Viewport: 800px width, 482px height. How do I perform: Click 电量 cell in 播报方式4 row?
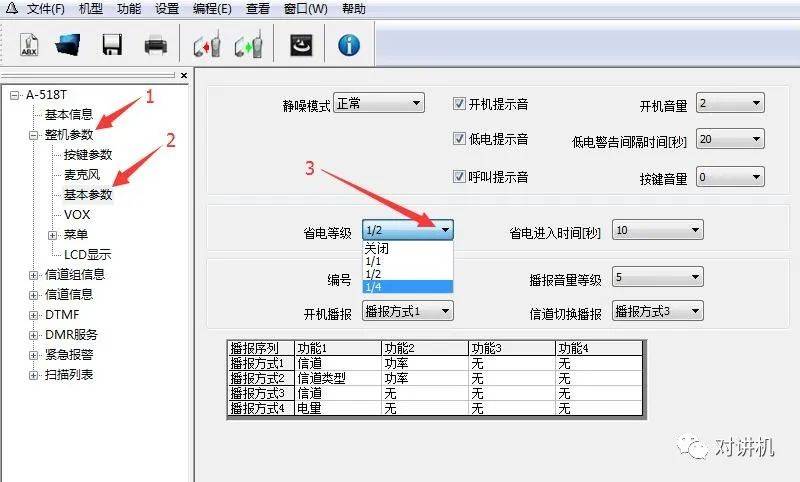click(x=338, y=408)
